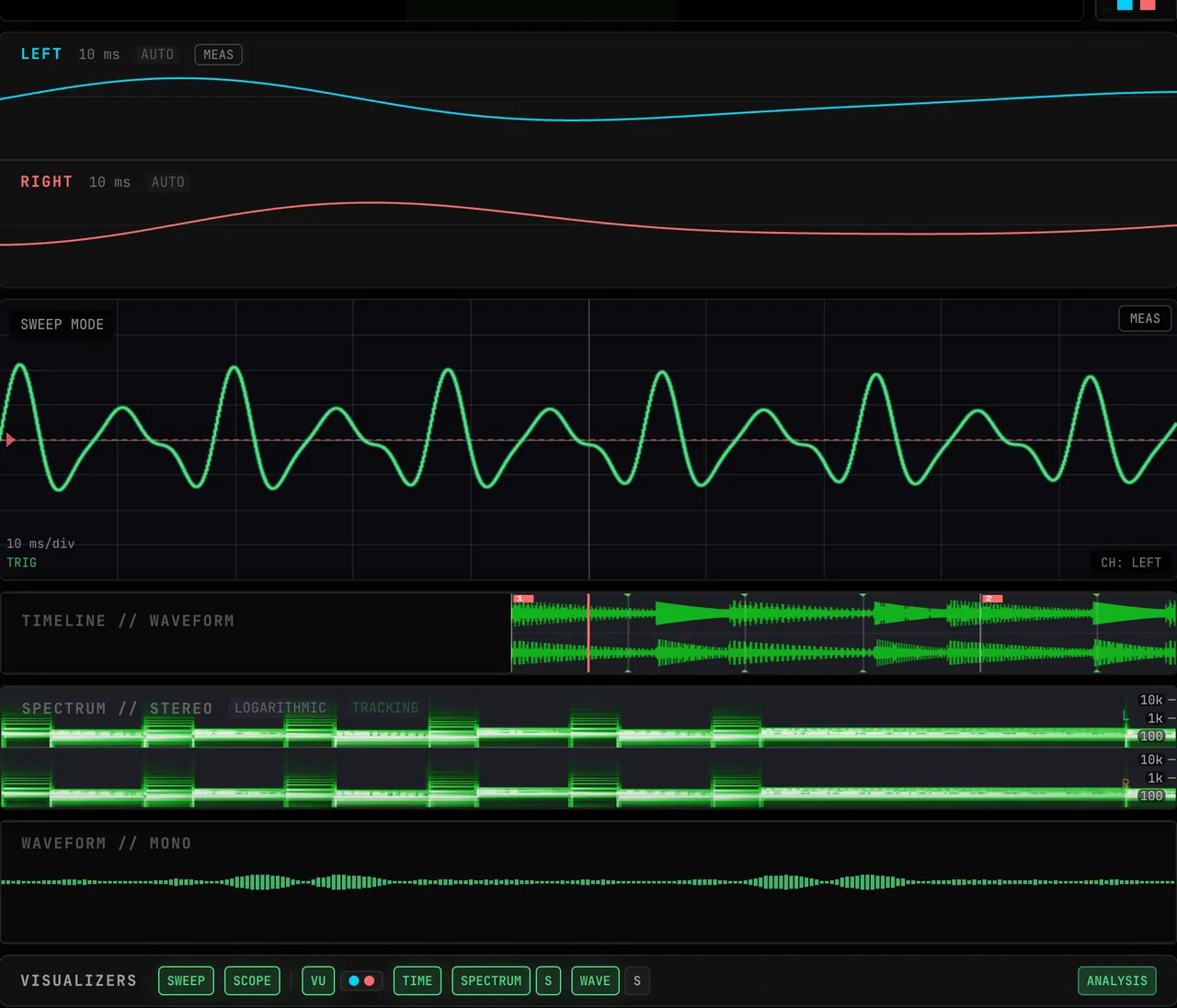This screenshot has width=1177, height=1008.
Task: Click the RIGHT channel label
Action: tap(47, 182)
